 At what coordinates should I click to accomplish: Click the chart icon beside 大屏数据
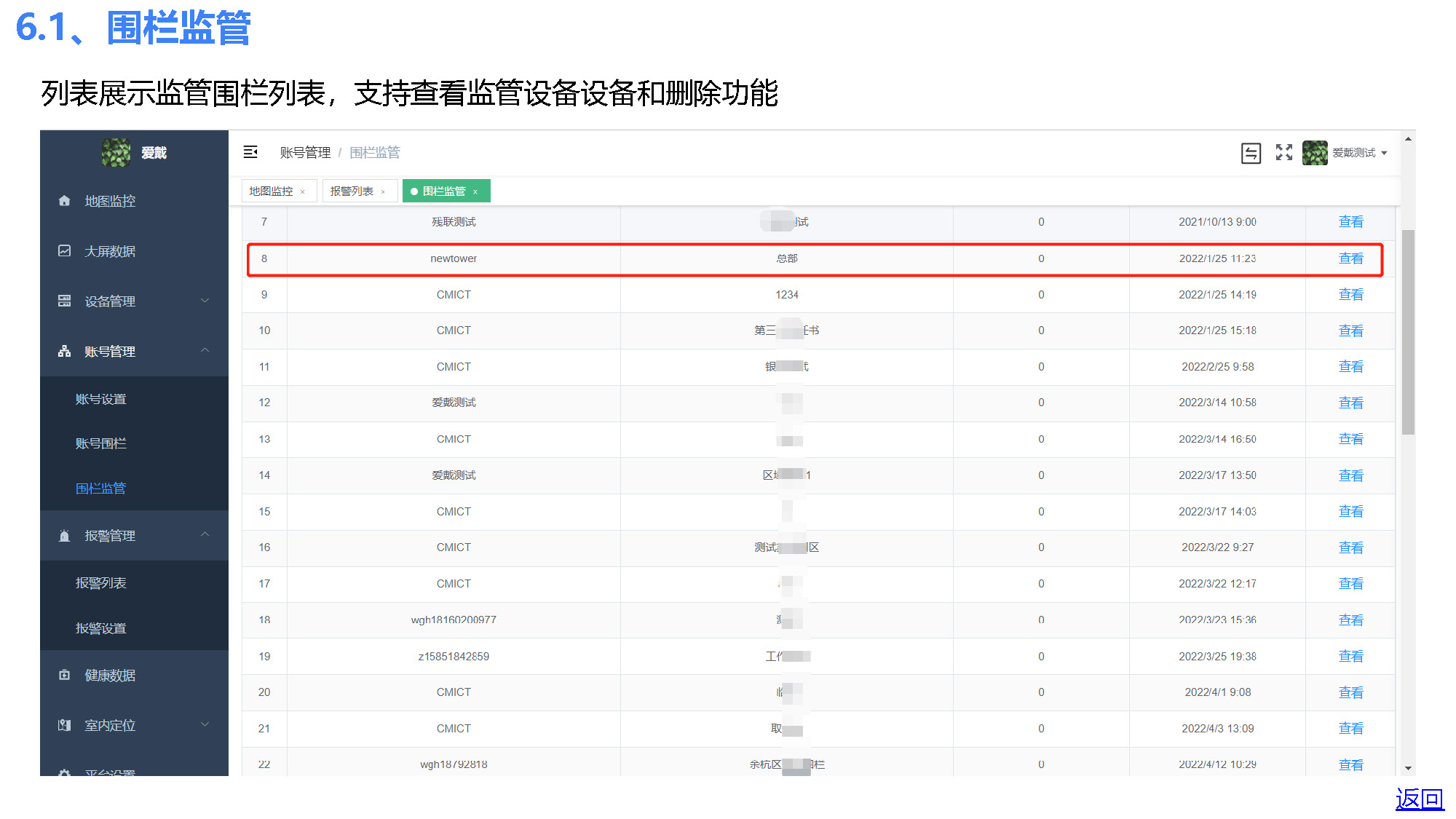pos(65,251)
